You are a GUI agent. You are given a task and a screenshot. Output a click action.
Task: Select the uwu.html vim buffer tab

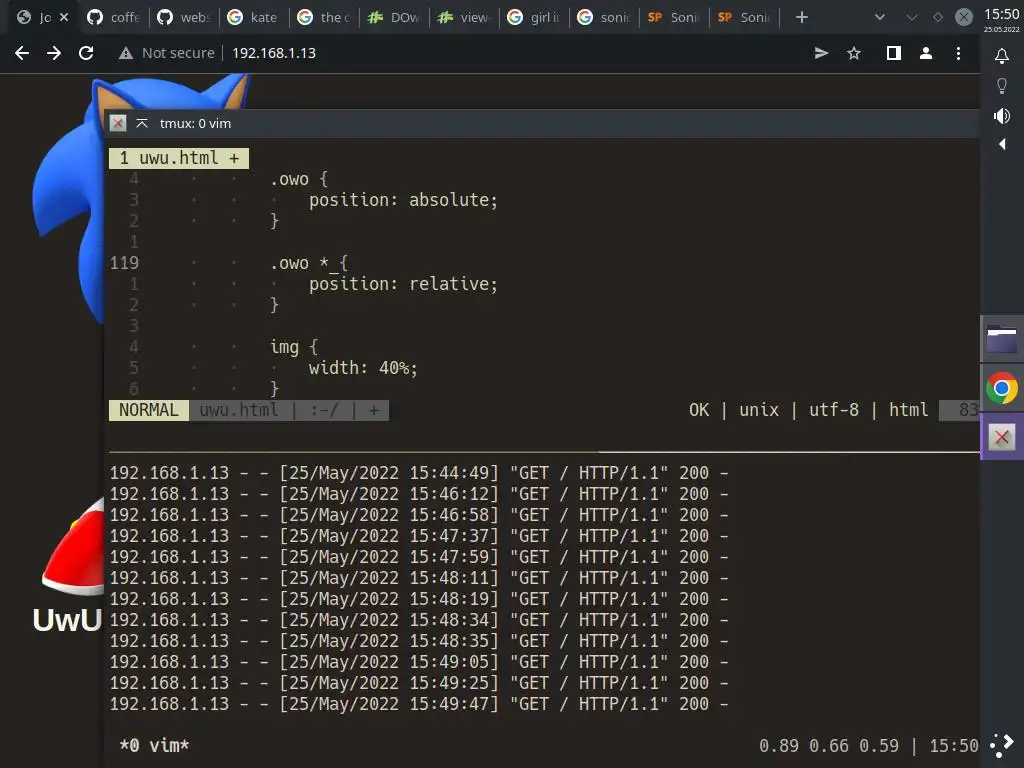coord(179,158)
